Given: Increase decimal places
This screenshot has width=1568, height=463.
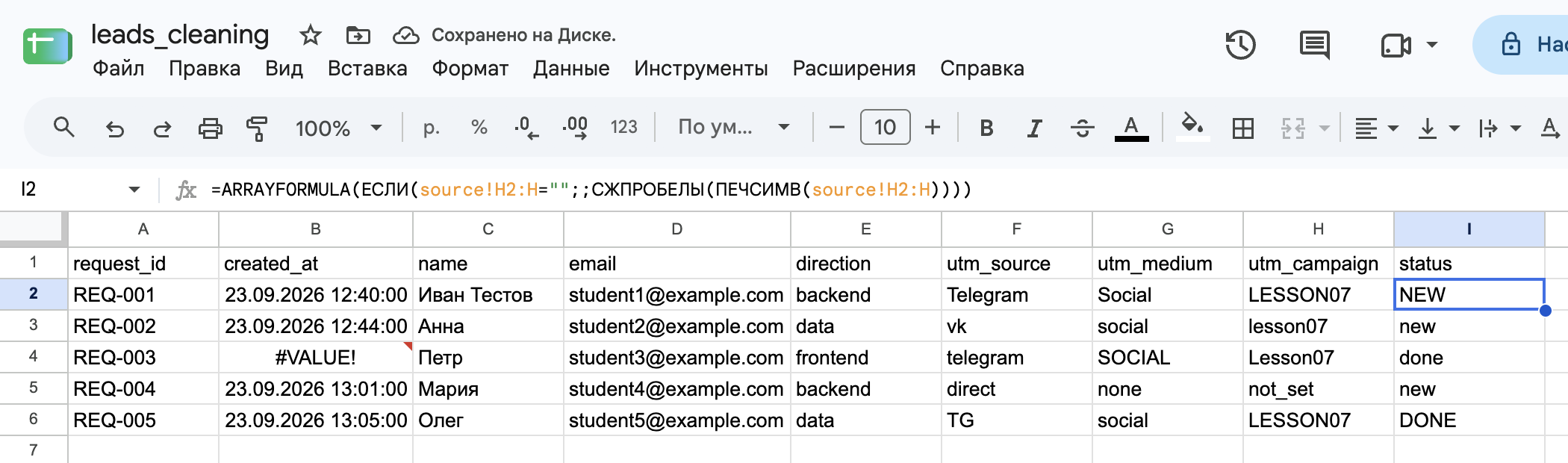Looking at the screenshot, I should (x=575, y=128).
